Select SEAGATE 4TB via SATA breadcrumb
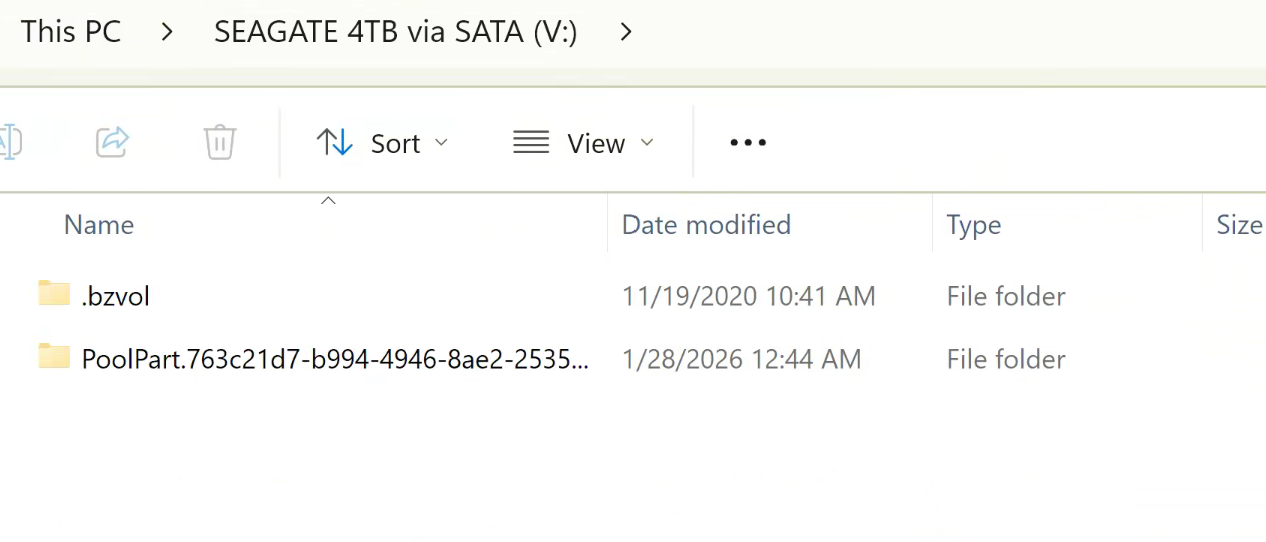1266x542 pixels. [395, 32]
